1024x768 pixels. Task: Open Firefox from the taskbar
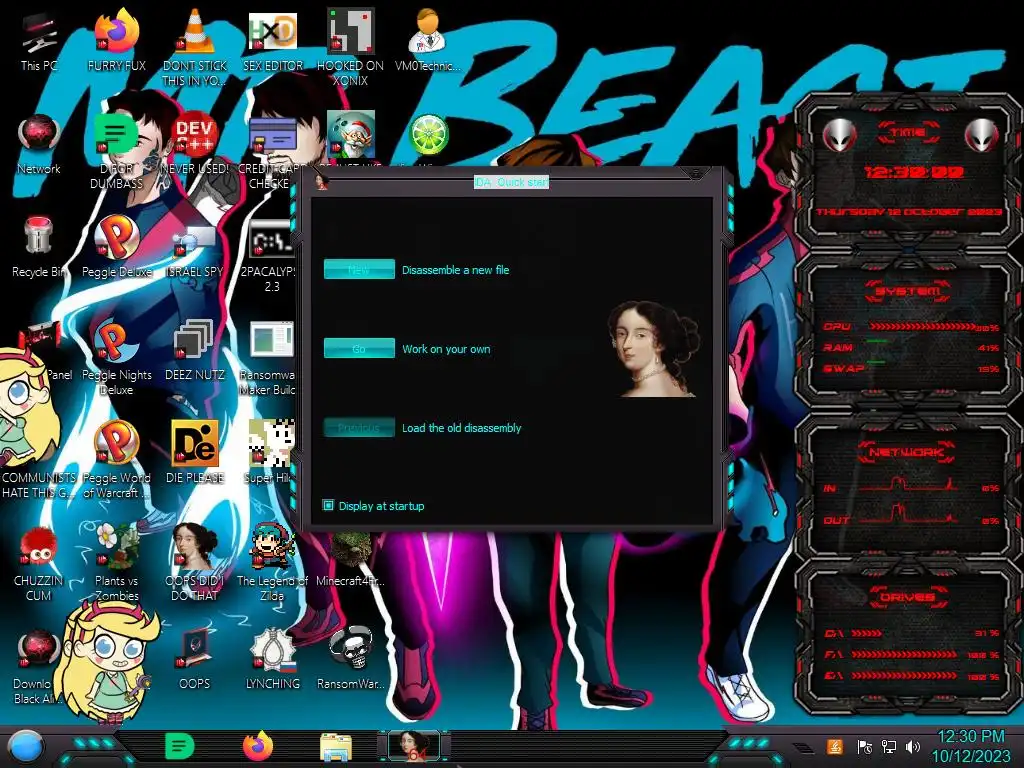258,746
